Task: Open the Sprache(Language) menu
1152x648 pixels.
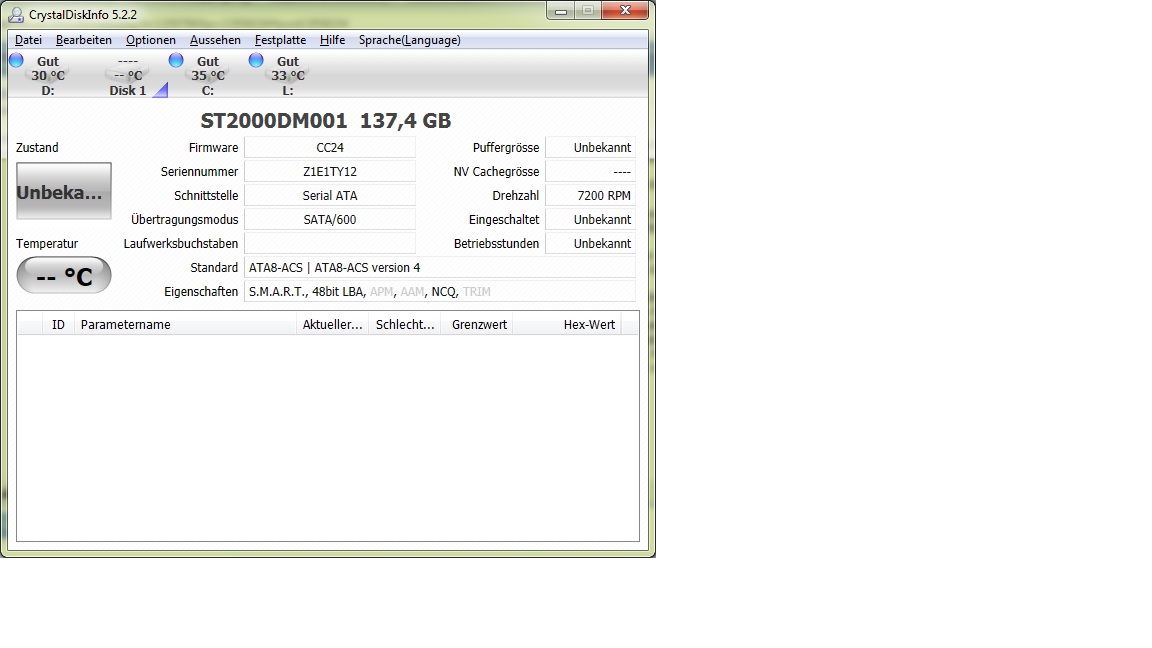Action: point(409,40)
